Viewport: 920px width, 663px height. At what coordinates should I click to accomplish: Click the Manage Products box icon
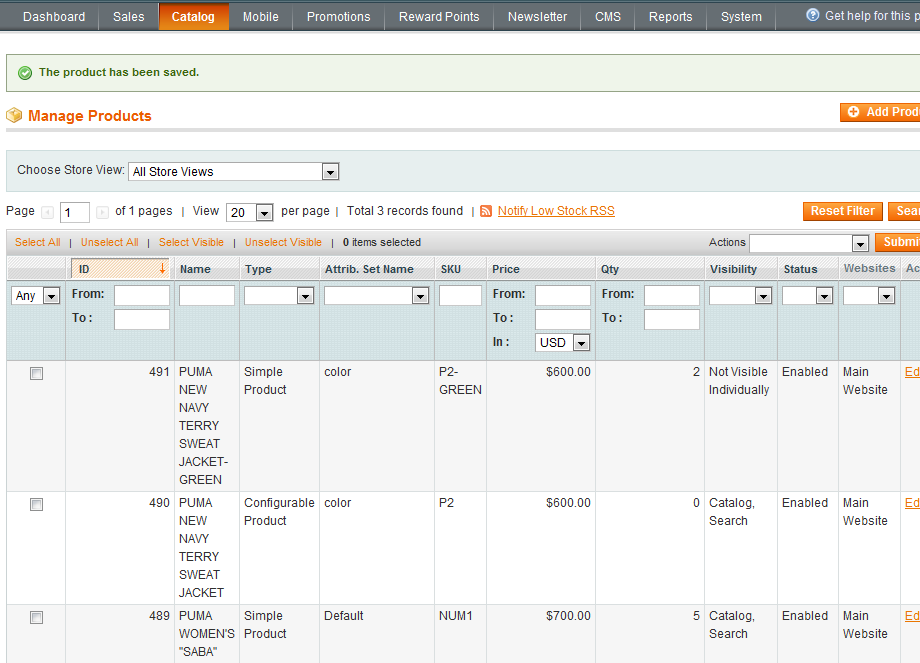(14, 116)
